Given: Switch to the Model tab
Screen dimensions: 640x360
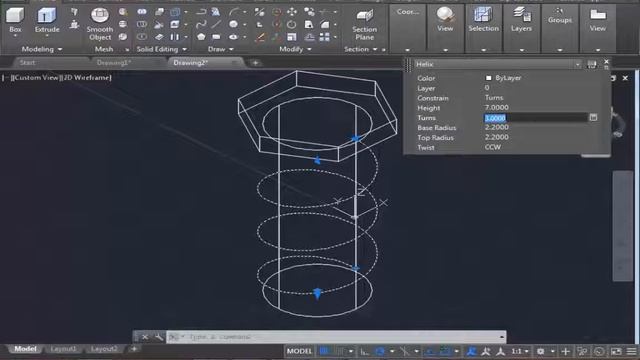Looking at the screenshot, I should (x=25, y=349).
